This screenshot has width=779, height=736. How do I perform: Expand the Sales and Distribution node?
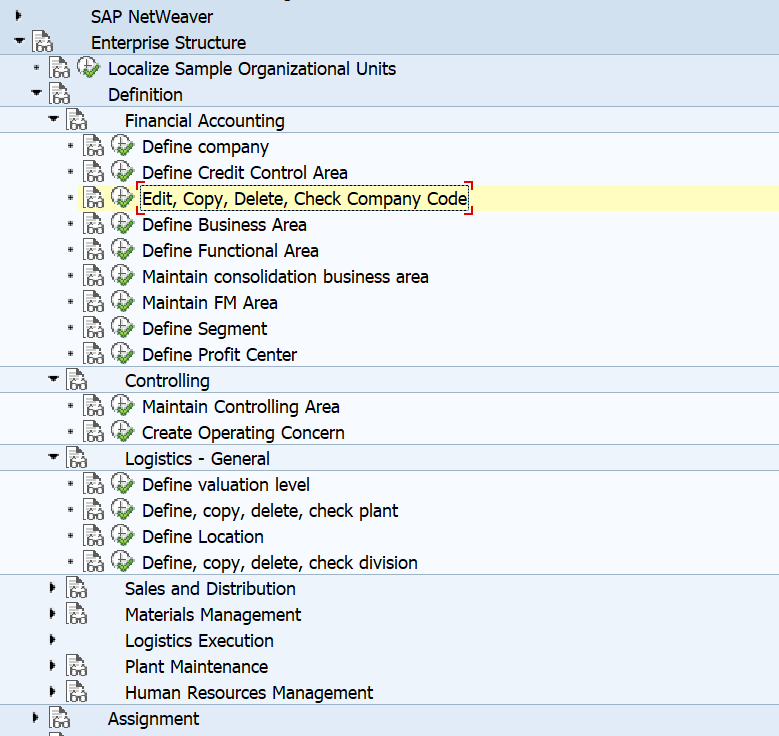click(x=53, y=588)
